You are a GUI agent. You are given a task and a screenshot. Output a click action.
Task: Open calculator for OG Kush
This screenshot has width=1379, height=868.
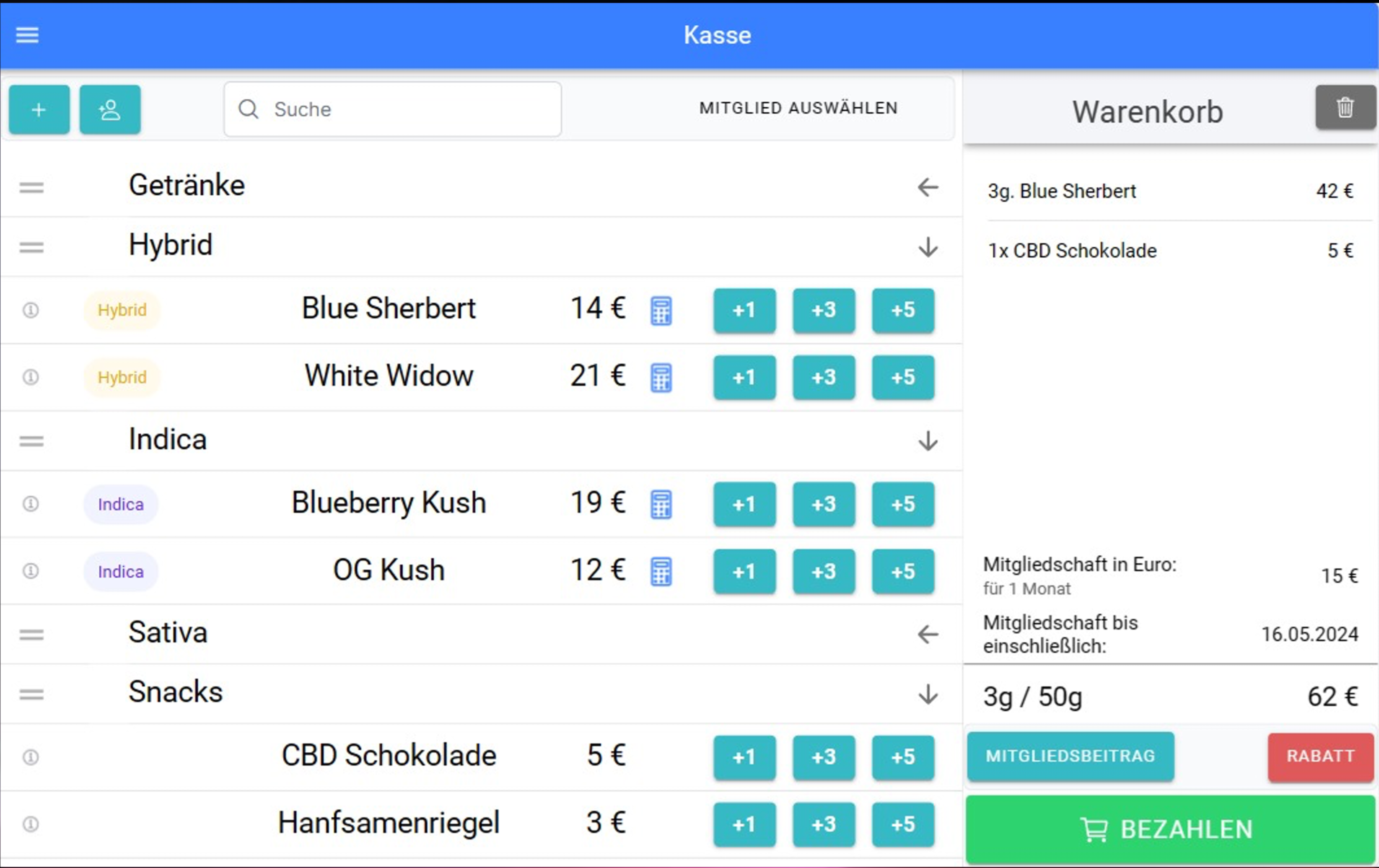(661, 571)
